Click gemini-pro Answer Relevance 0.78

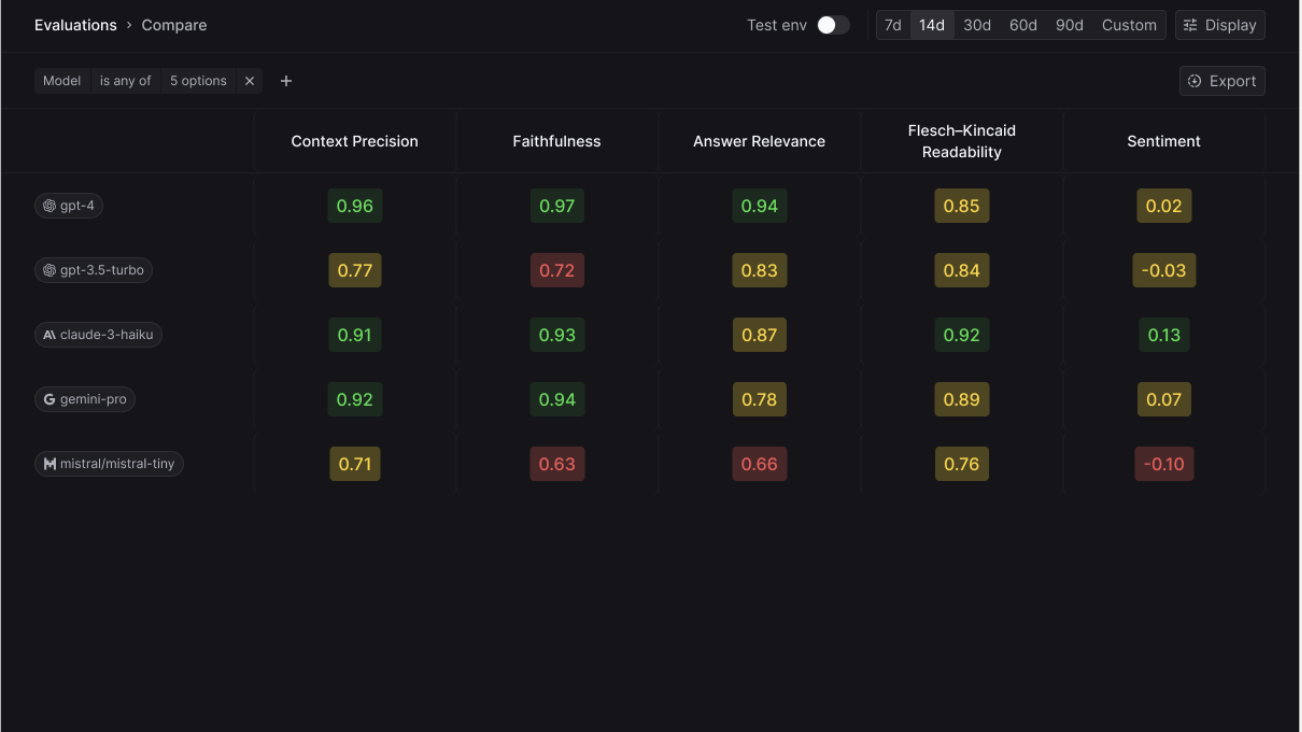[759, 399]
